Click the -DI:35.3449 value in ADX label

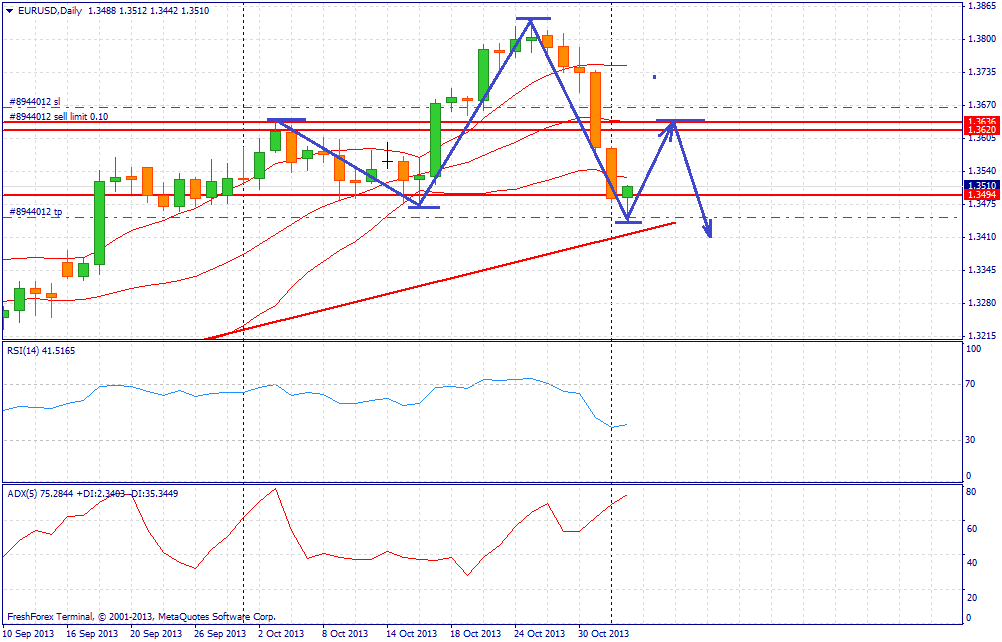coord(151,494)
